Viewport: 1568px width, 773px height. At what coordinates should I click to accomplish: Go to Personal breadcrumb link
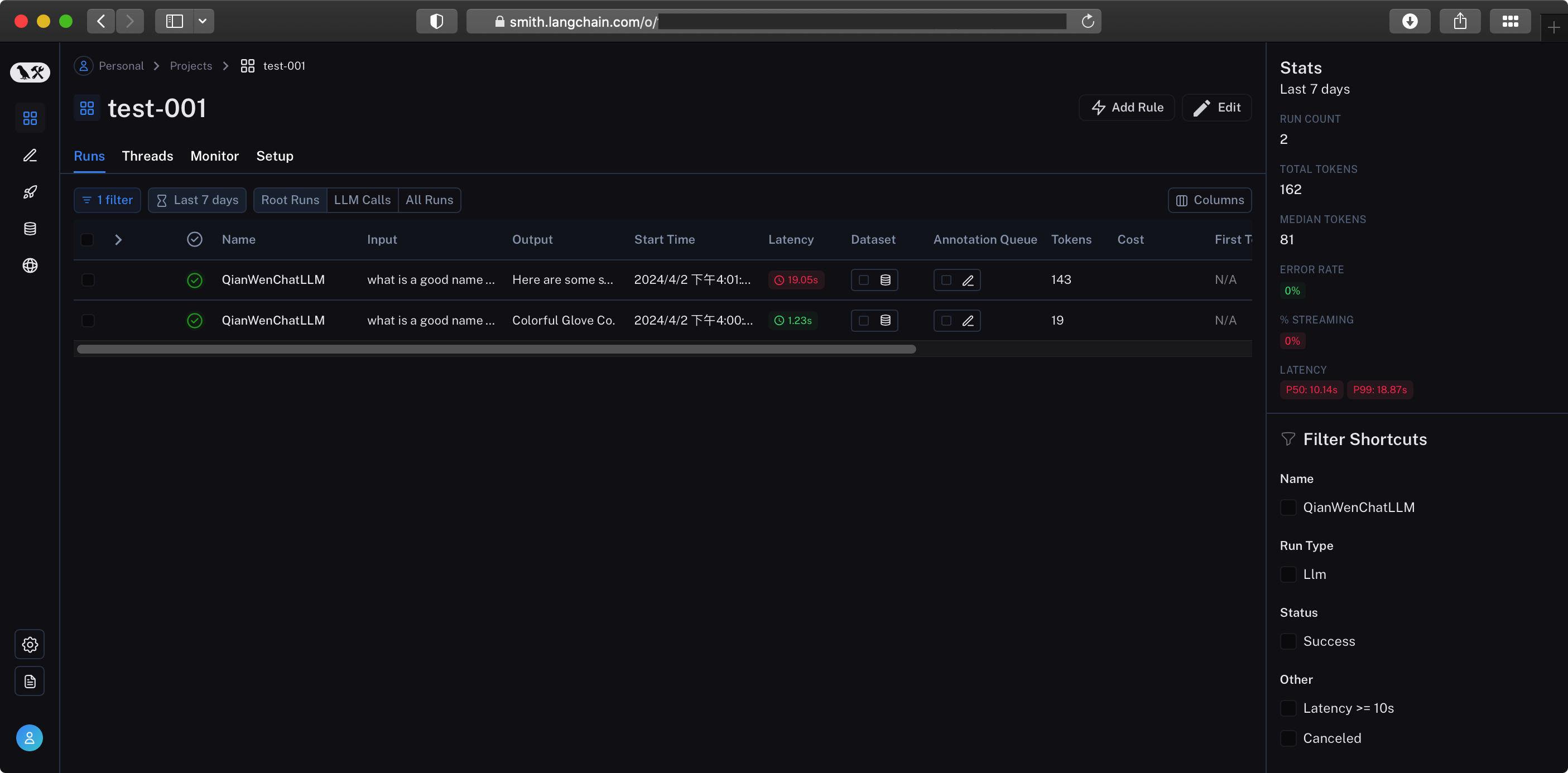point(121,66)
